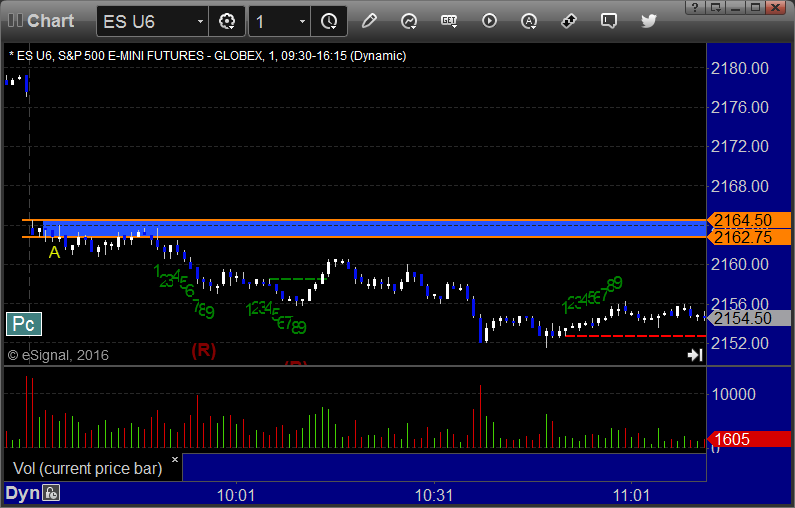795x508 pixels.
Task: Click the bar replay play icon
Action: click(489, 21)
